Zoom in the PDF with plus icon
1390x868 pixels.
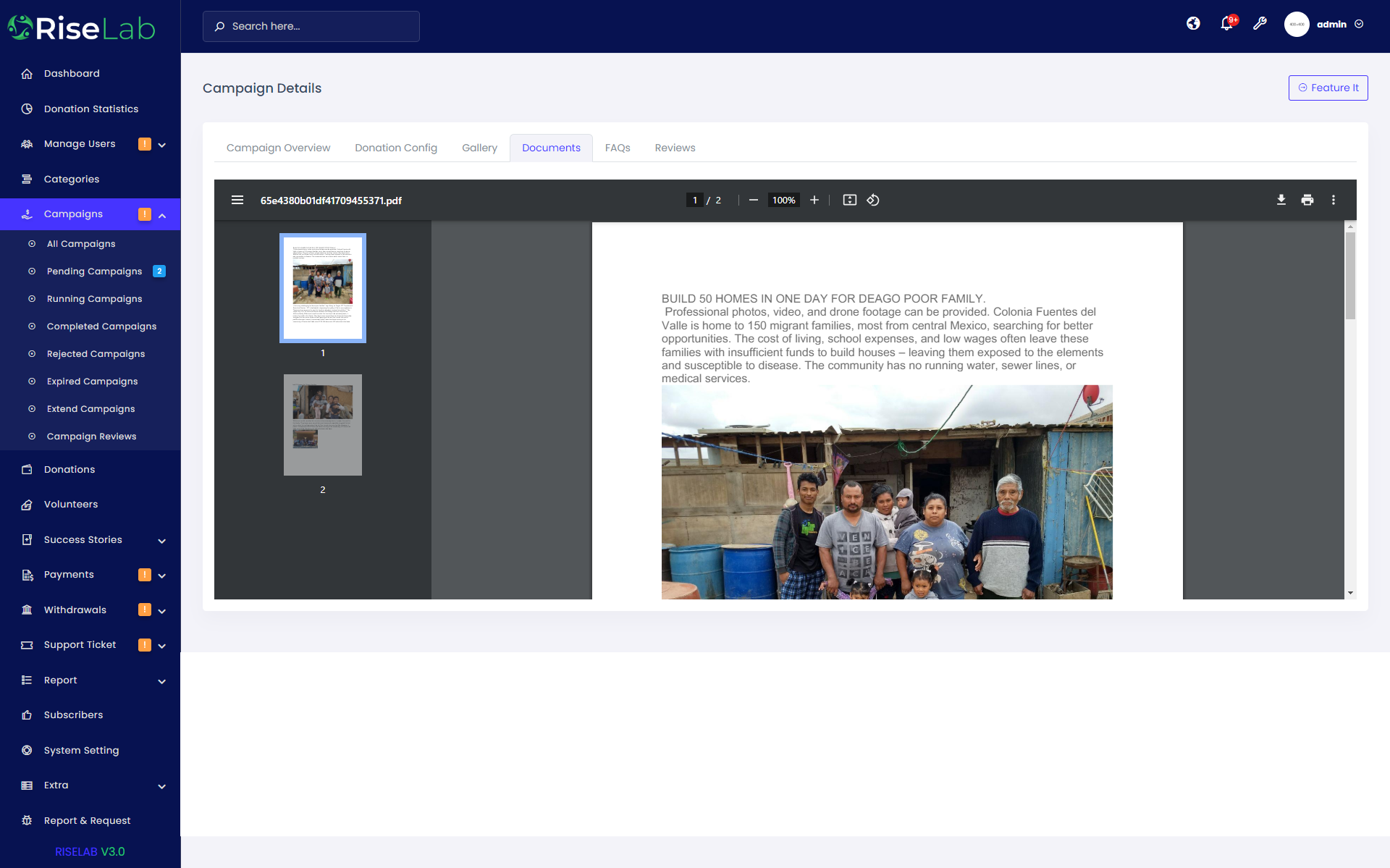(814, 200)
